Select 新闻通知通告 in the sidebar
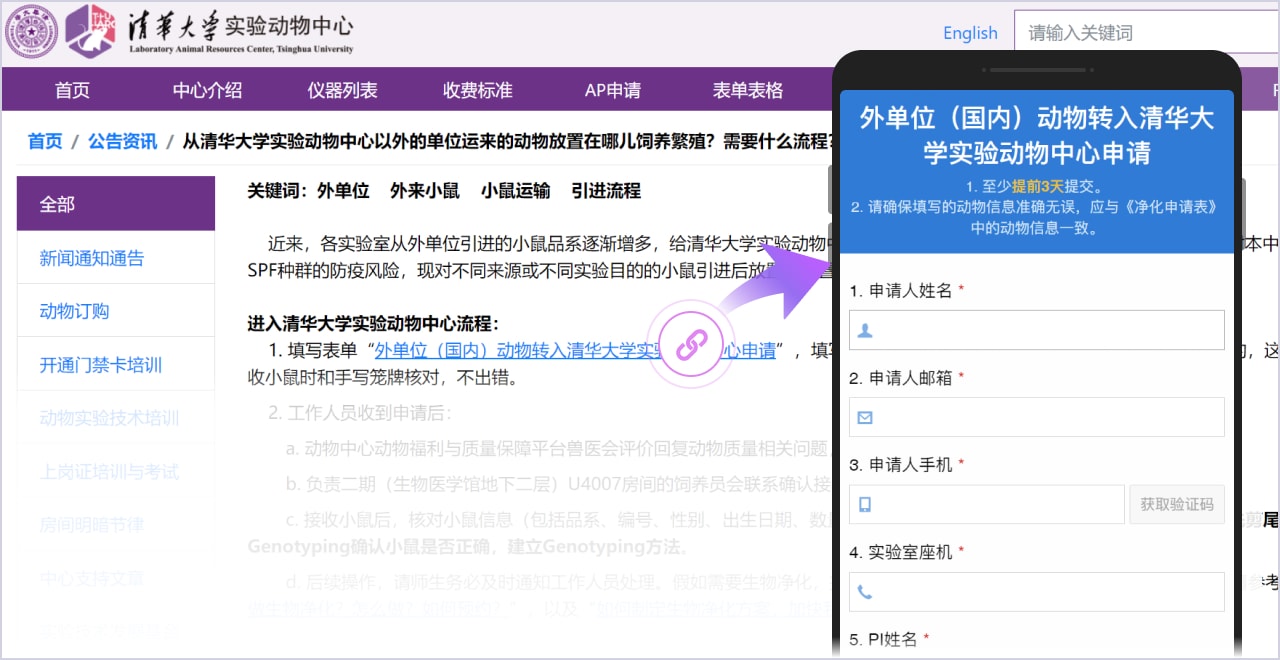This screenshot has width=1280, height=660. point(92,258)
